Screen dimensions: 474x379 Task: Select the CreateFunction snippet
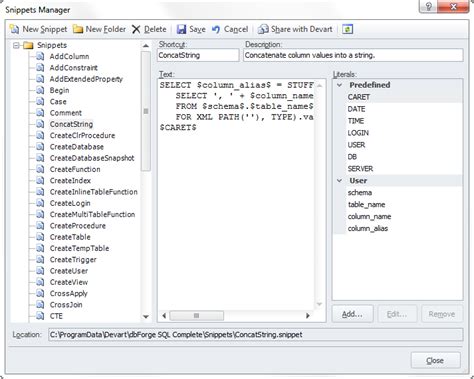pos(75,169)
